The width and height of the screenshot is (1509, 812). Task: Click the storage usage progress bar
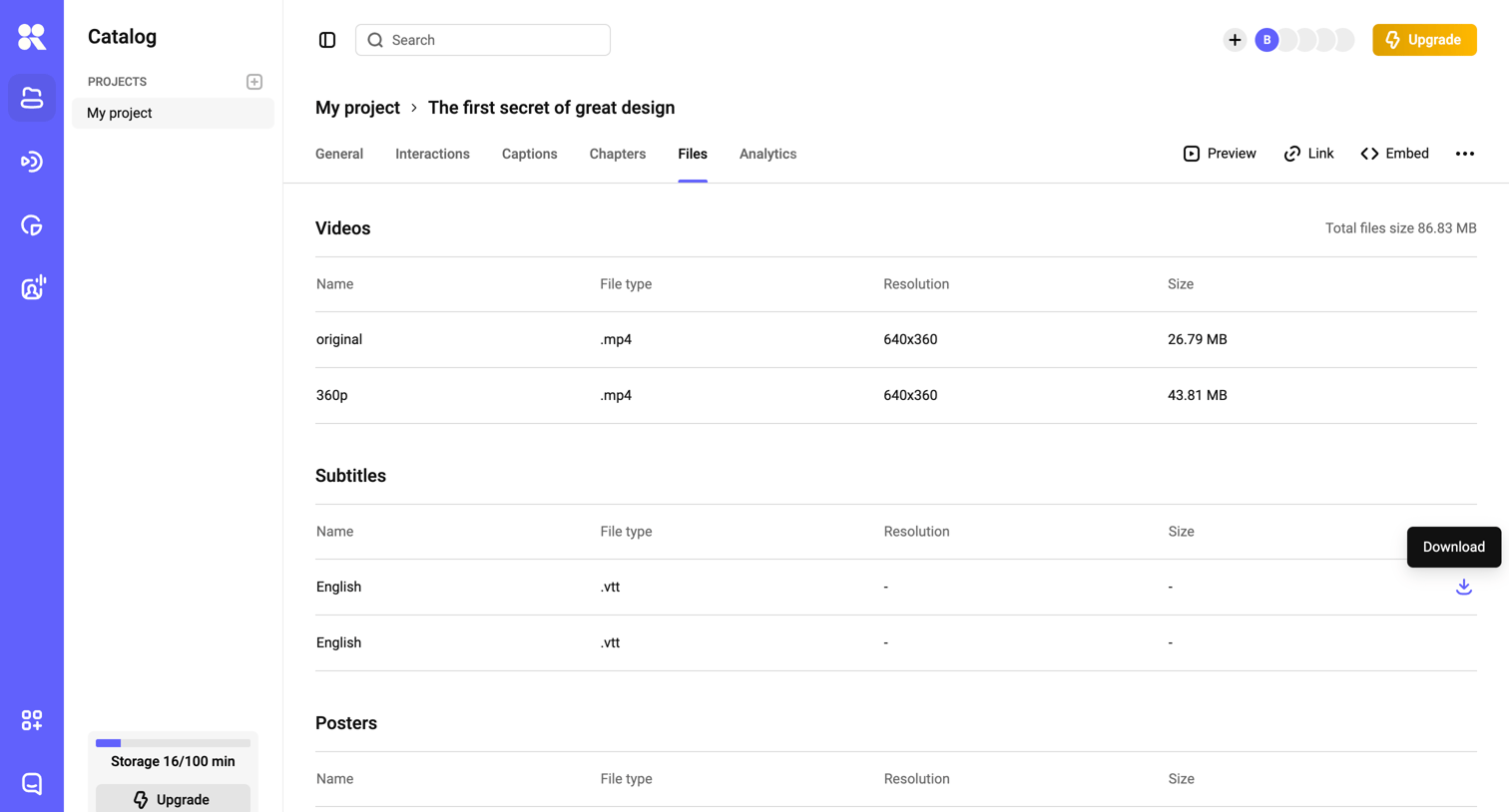pos(173,743)
